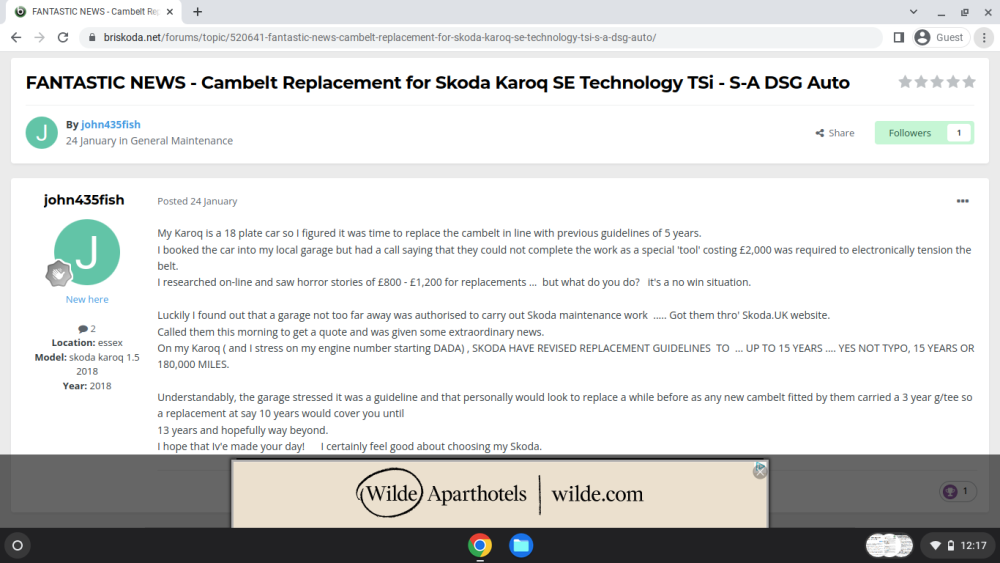
Task: Click the post count bubble icon
Action: click(x=83, y=329)
